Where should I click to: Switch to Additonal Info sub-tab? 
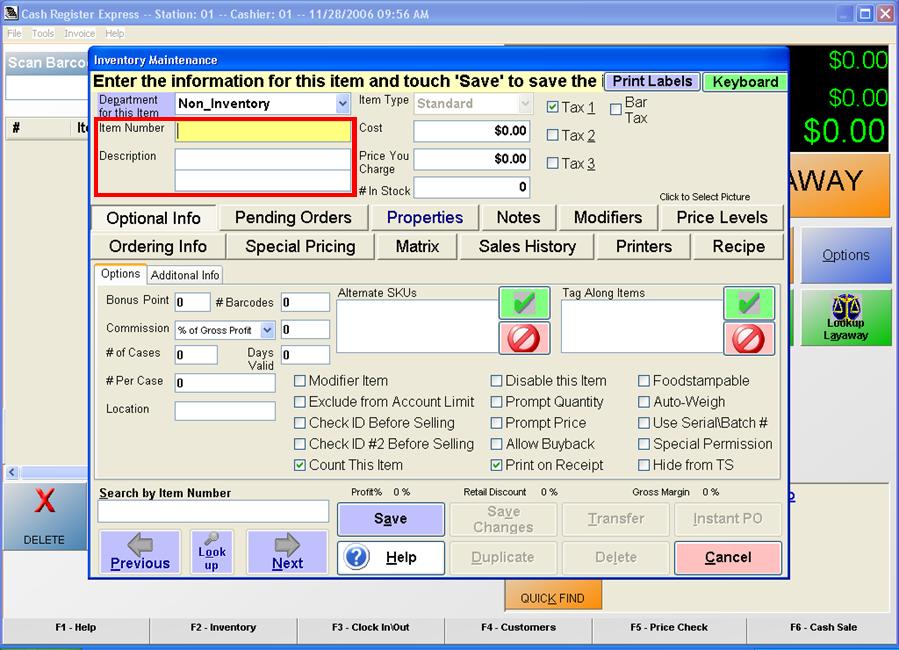(185, 275)
